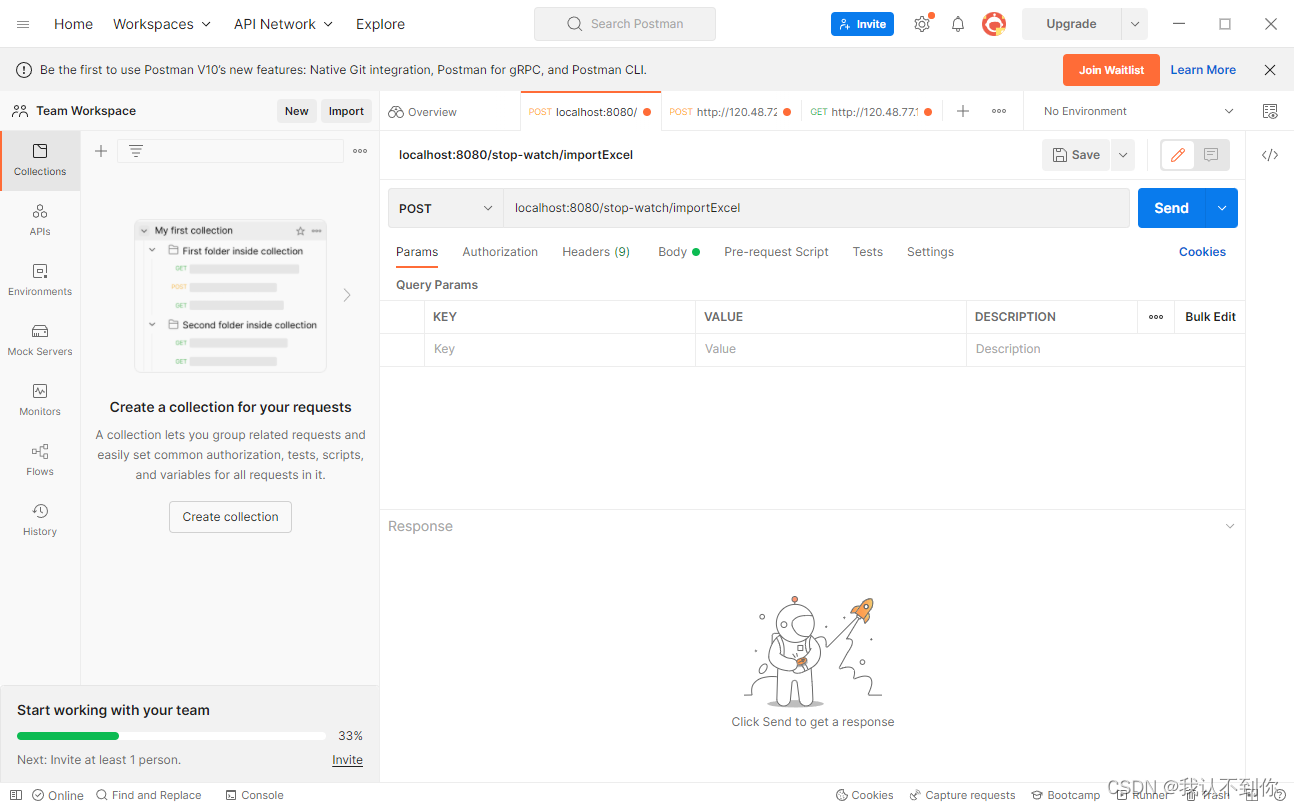Open the Mock Servers sidebar panel
This screenshot has width=1294, height=807.
(40, 340)
